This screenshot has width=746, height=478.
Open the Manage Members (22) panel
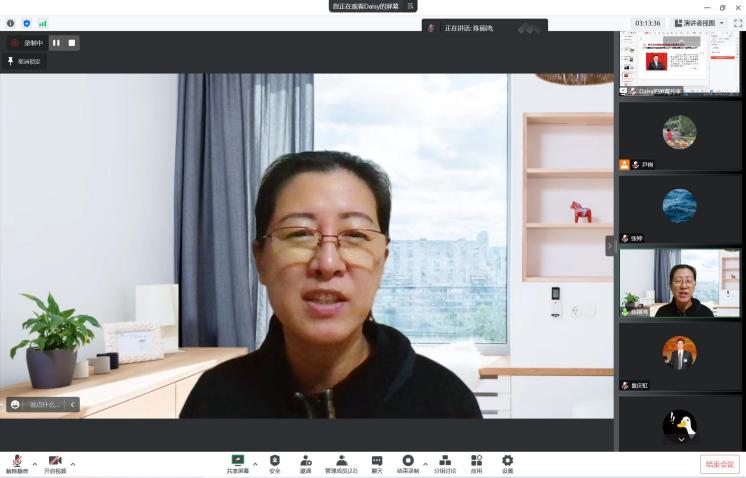click(x=341, y=464)
